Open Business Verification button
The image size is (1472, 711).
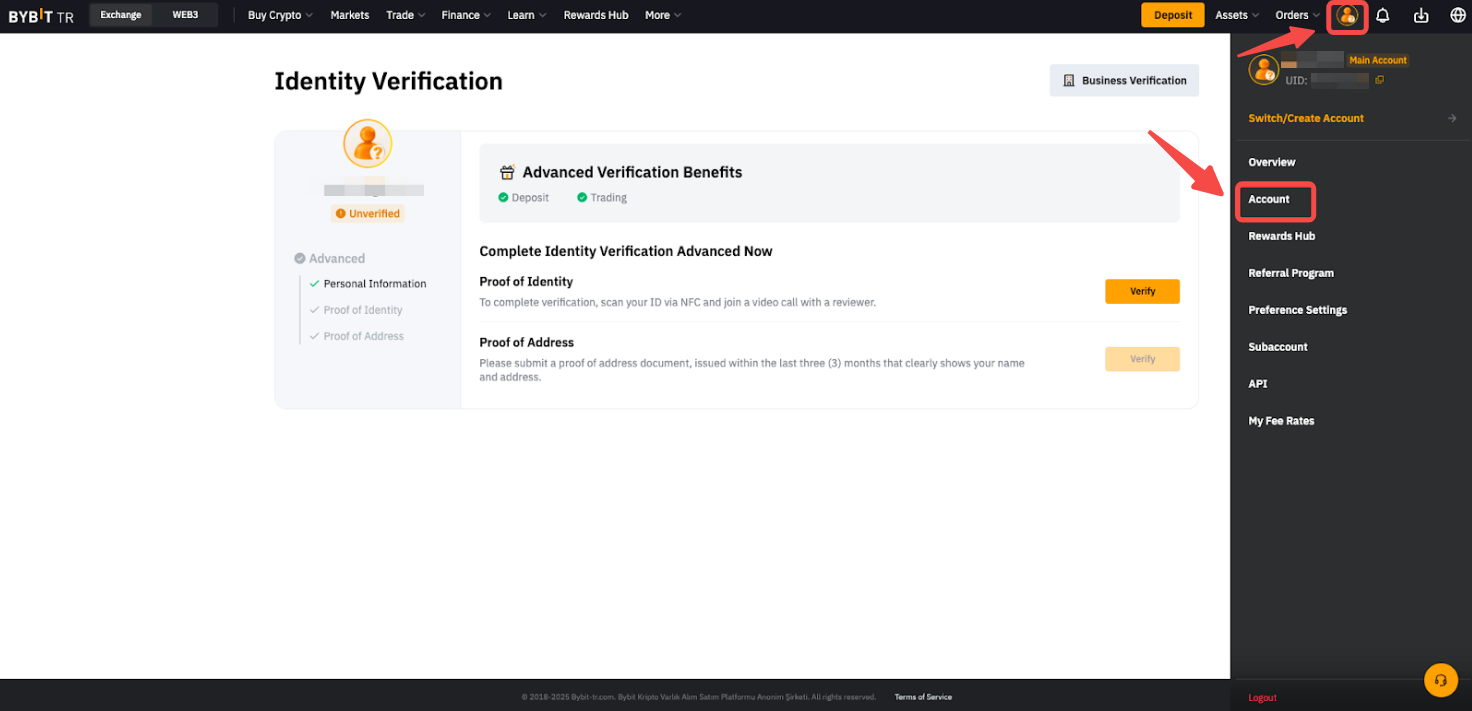[x=1124, y=81]
